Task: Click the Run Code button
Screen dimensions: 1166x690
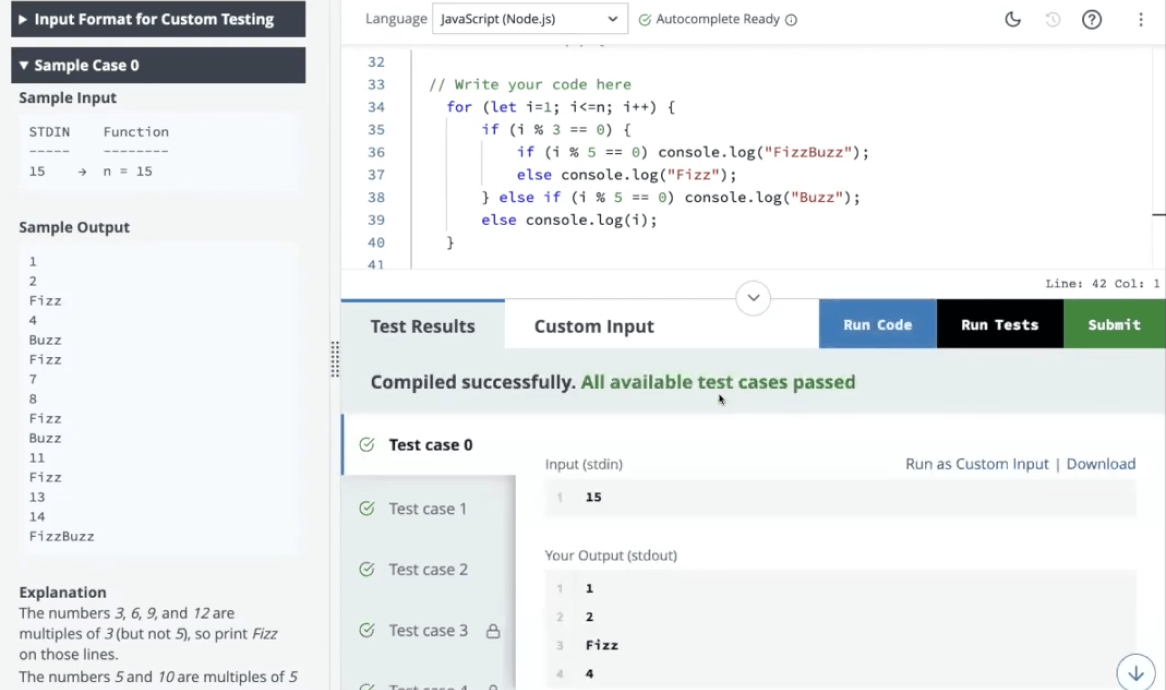Action: point(877,324)
